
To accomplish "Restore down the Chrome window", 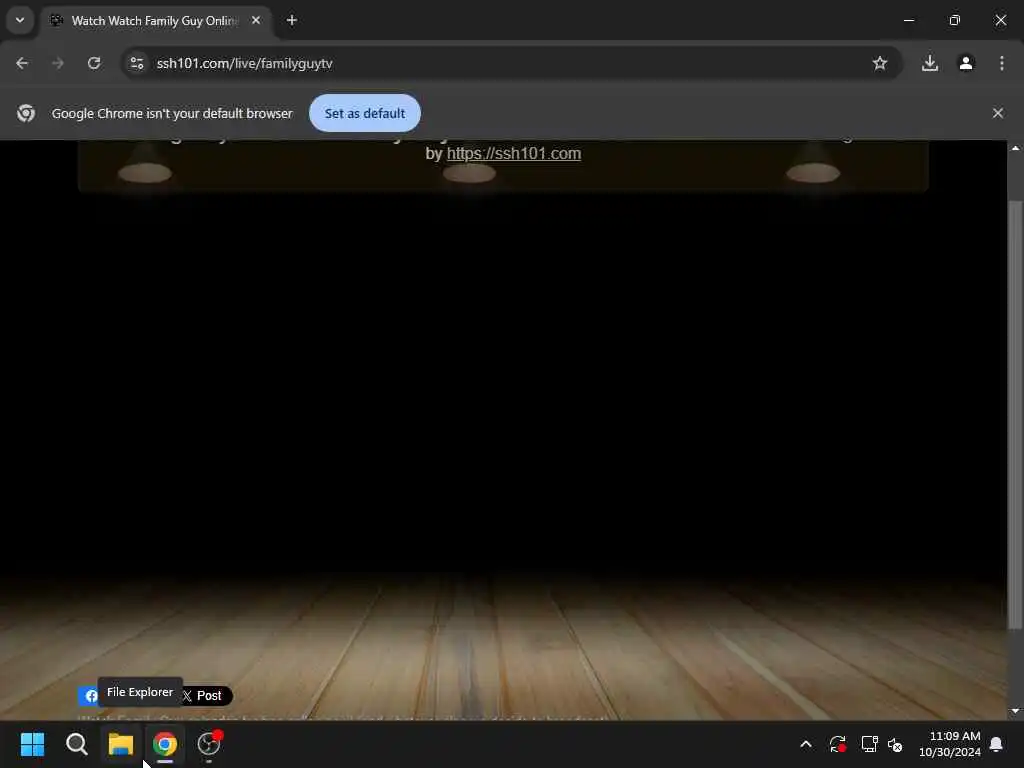I will tap(955, 20).
